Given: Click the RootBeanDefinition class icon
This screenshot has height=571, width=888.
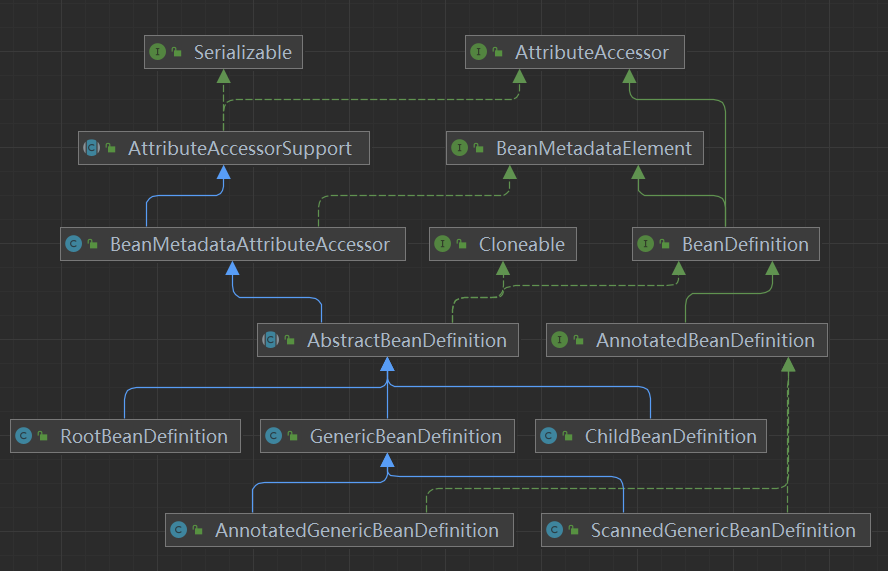Looking at the screenshot, I should point(24,436).
